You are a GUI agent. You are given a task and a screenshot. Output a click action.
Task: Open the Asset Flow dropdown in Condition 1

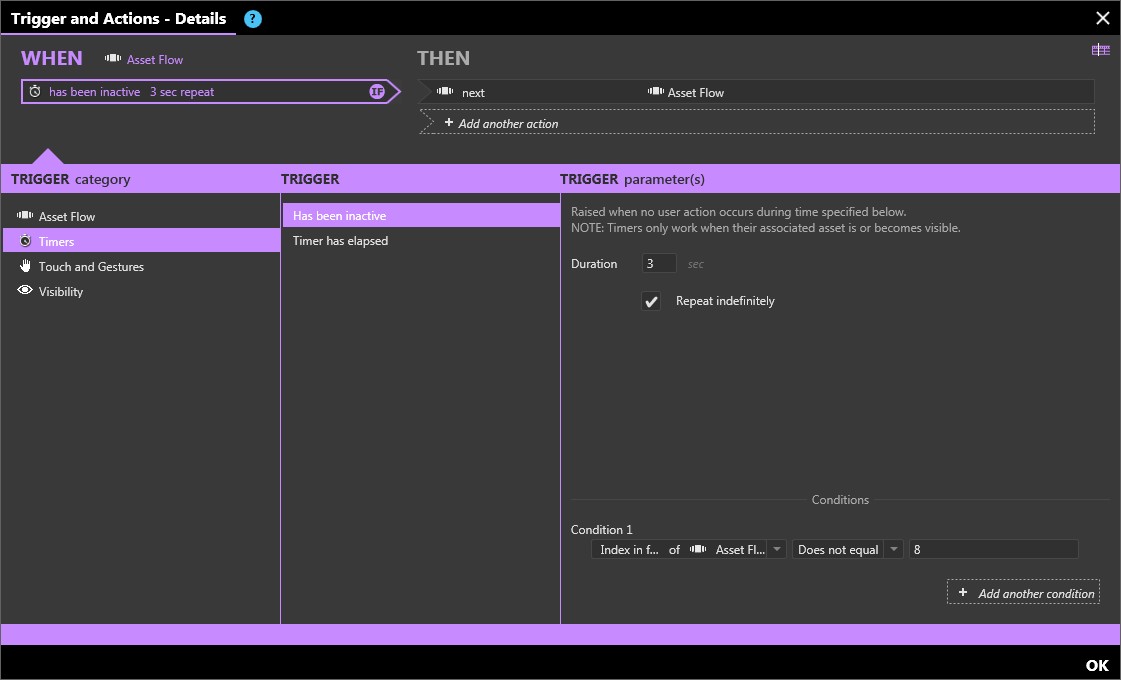(777, 549)
